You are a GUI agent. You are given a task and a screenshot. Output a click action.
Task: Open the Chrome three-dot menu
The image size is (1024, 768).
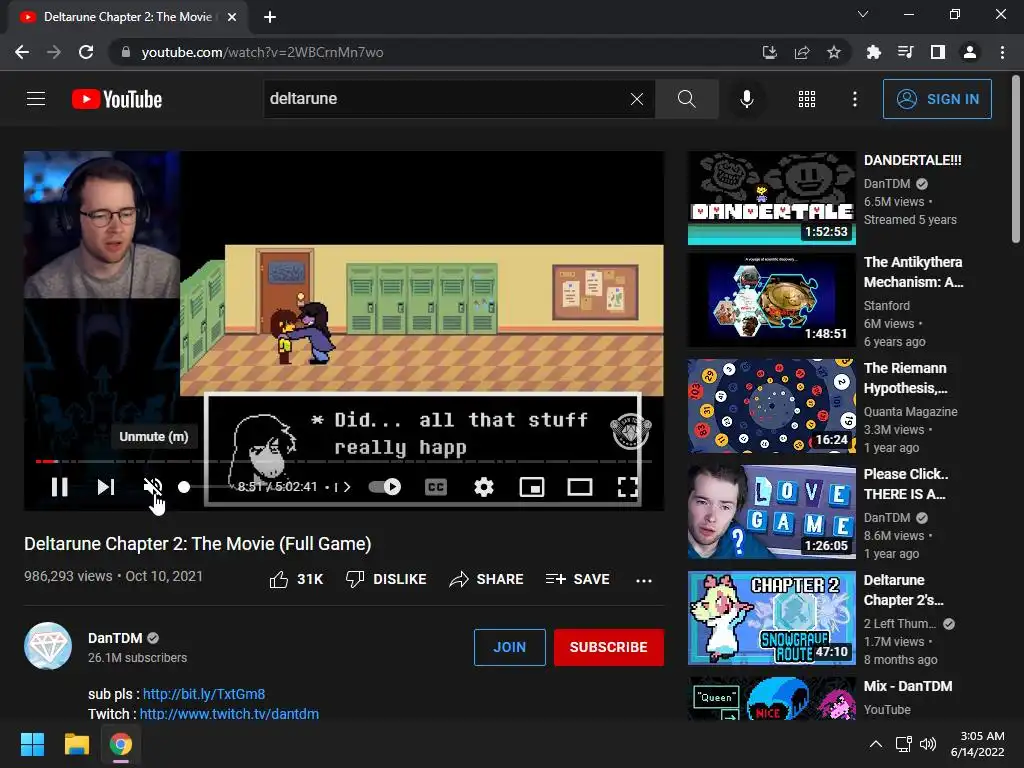(x=1002, y=52)
